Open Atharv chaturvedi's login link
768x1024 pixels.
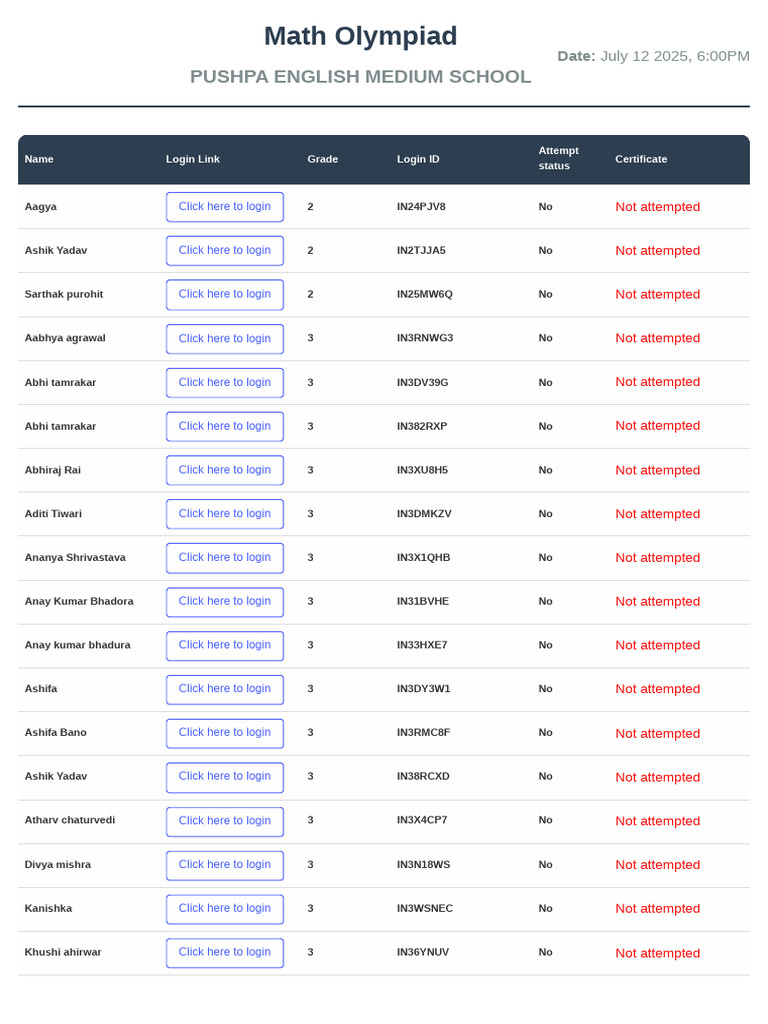[225, 821]
